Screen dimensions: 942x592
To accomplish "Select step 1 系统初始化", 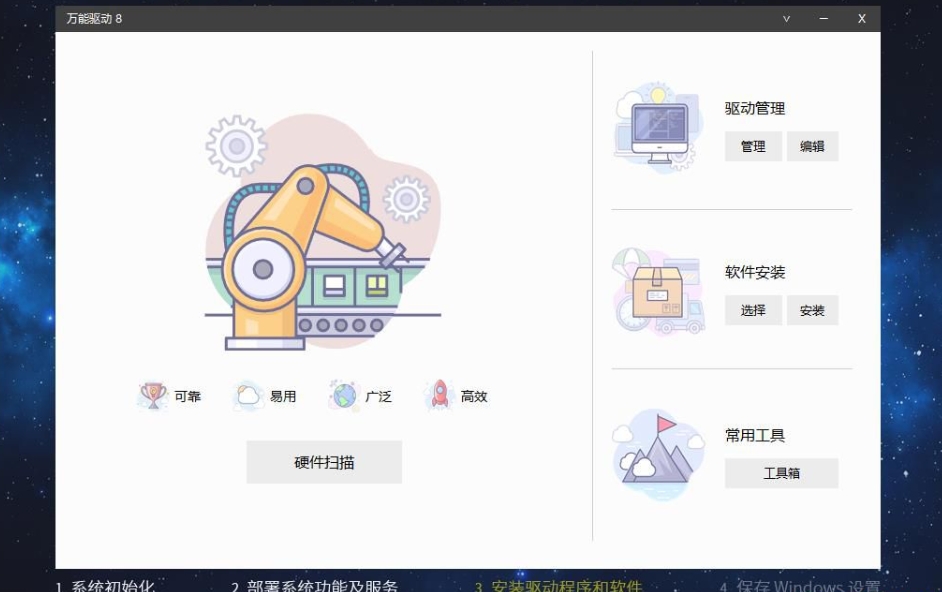I will (105, 585).
